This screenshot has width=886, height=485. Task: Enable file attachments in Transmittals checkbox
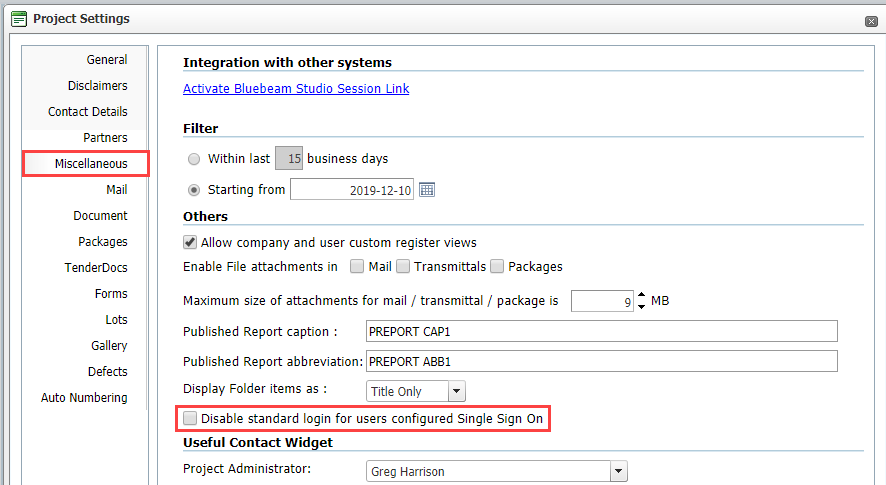pos(403,266)
